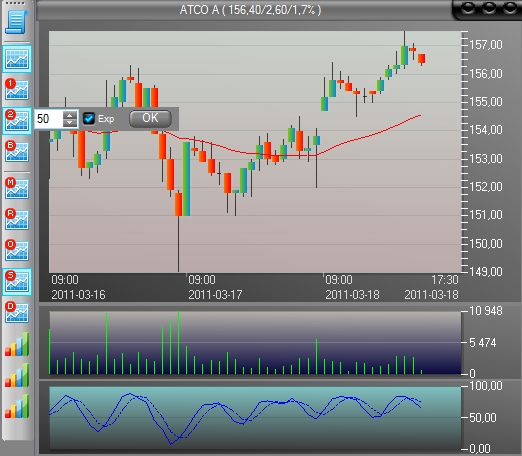
Task: Click the chart icon with badge B
Action: tap(17, 151)
